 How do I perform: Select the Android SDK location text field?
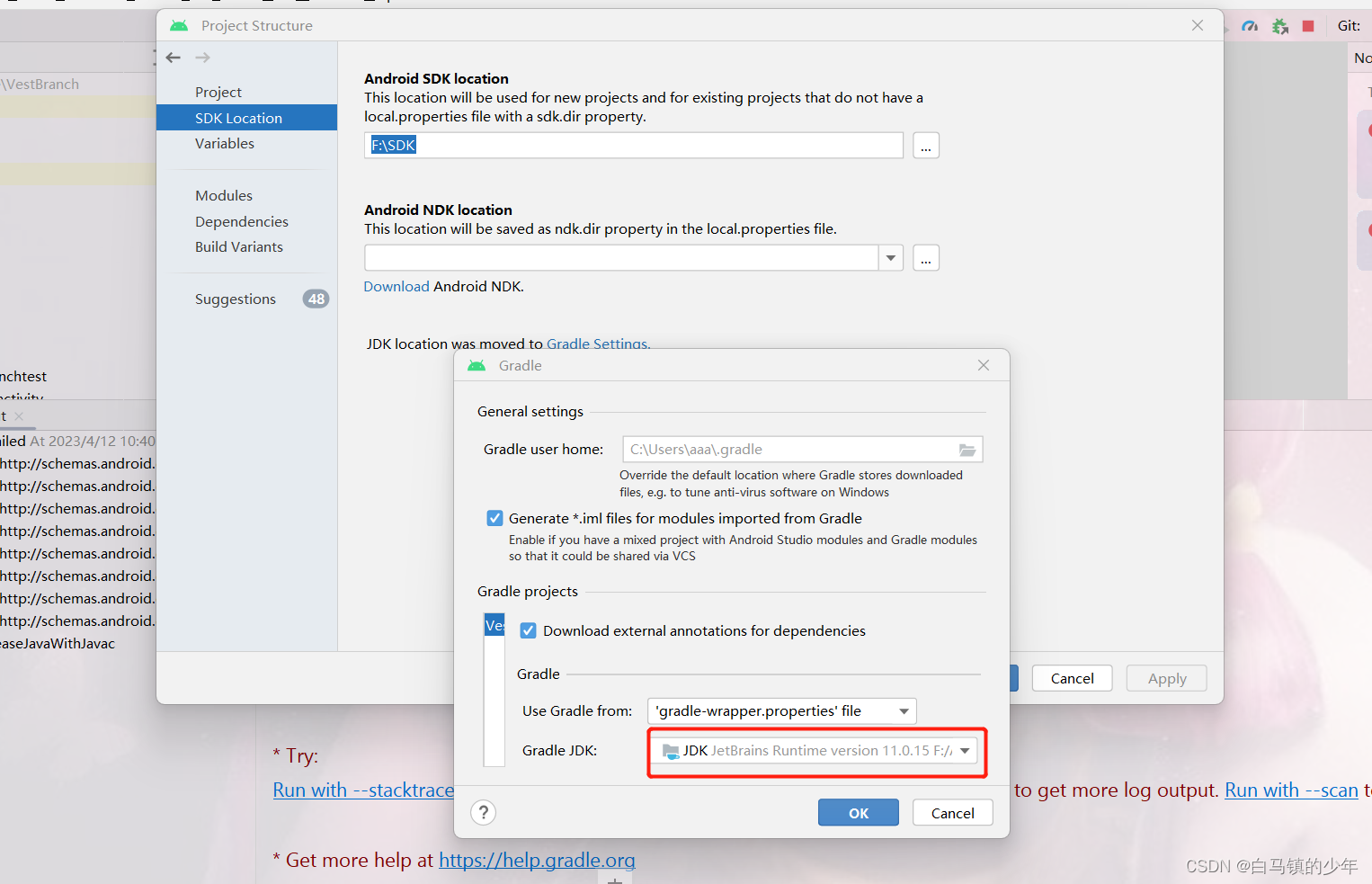point(633,145)
